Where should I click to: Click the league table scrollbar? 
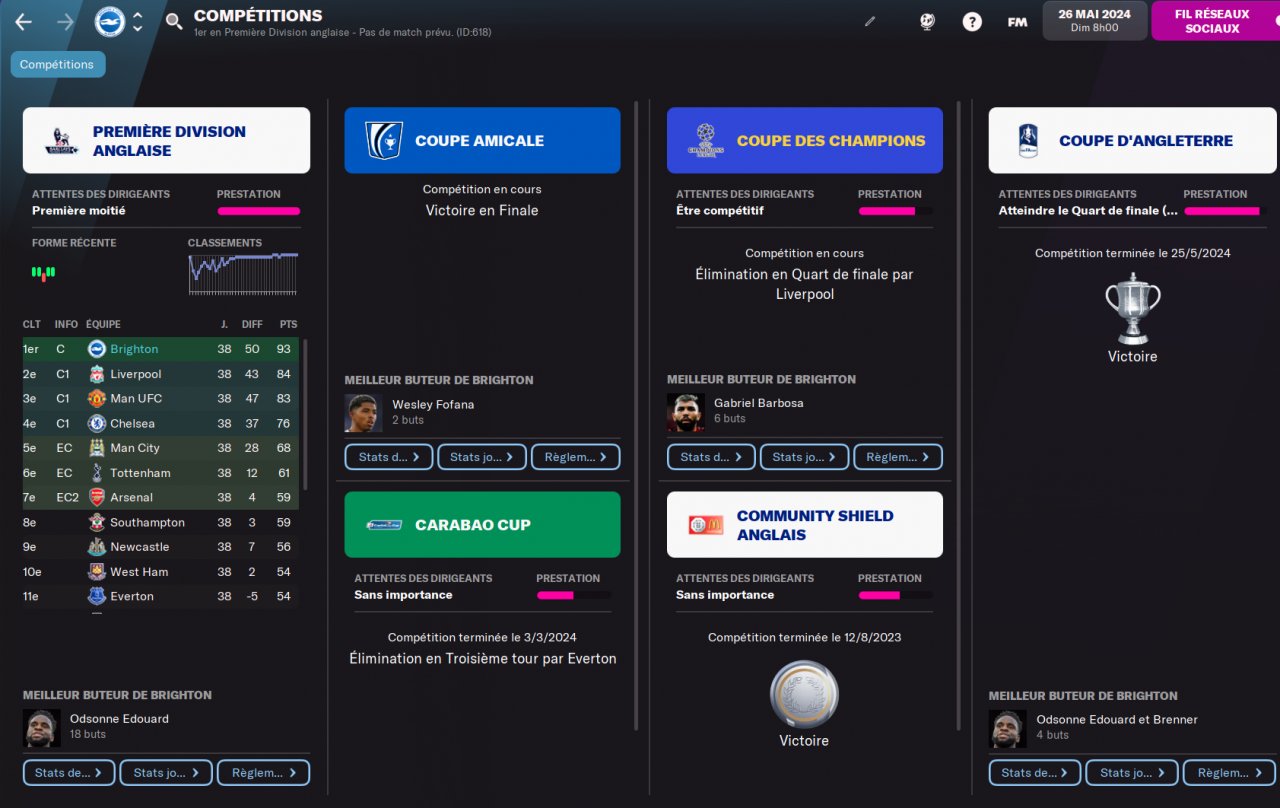[305, 414]
